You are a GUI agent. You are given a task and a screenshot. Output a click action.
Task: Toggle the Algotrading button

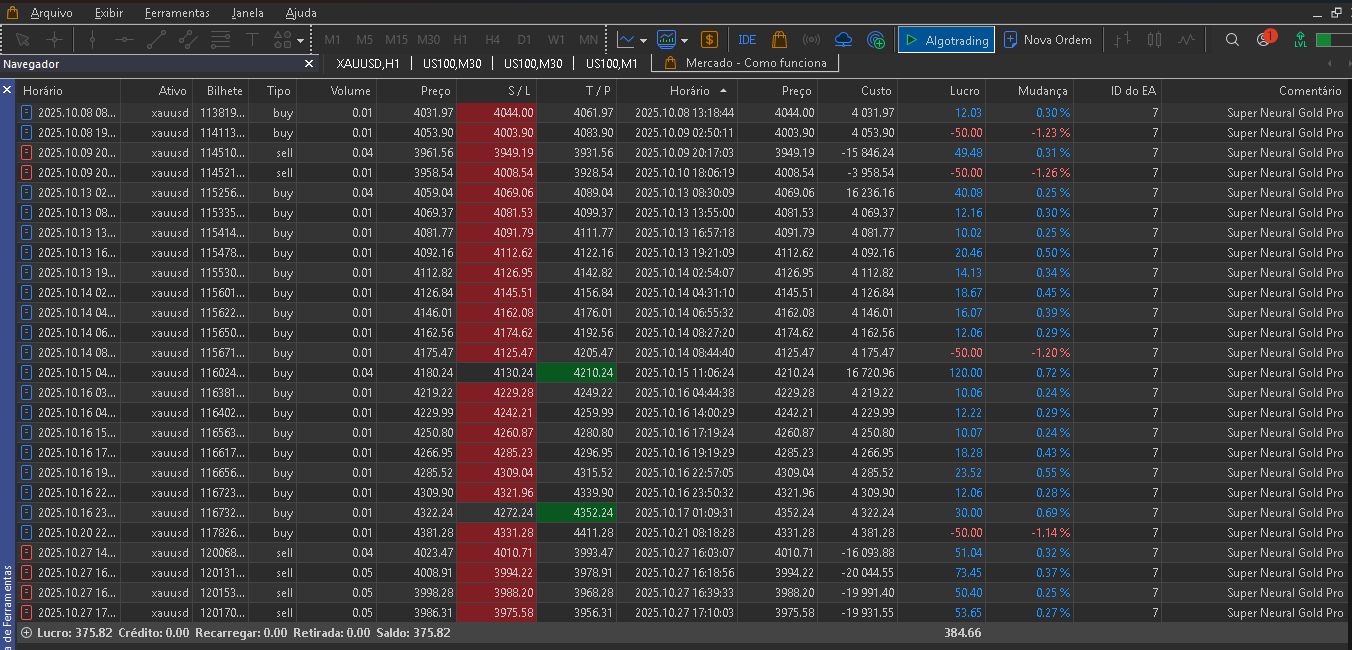pos(946,40)
